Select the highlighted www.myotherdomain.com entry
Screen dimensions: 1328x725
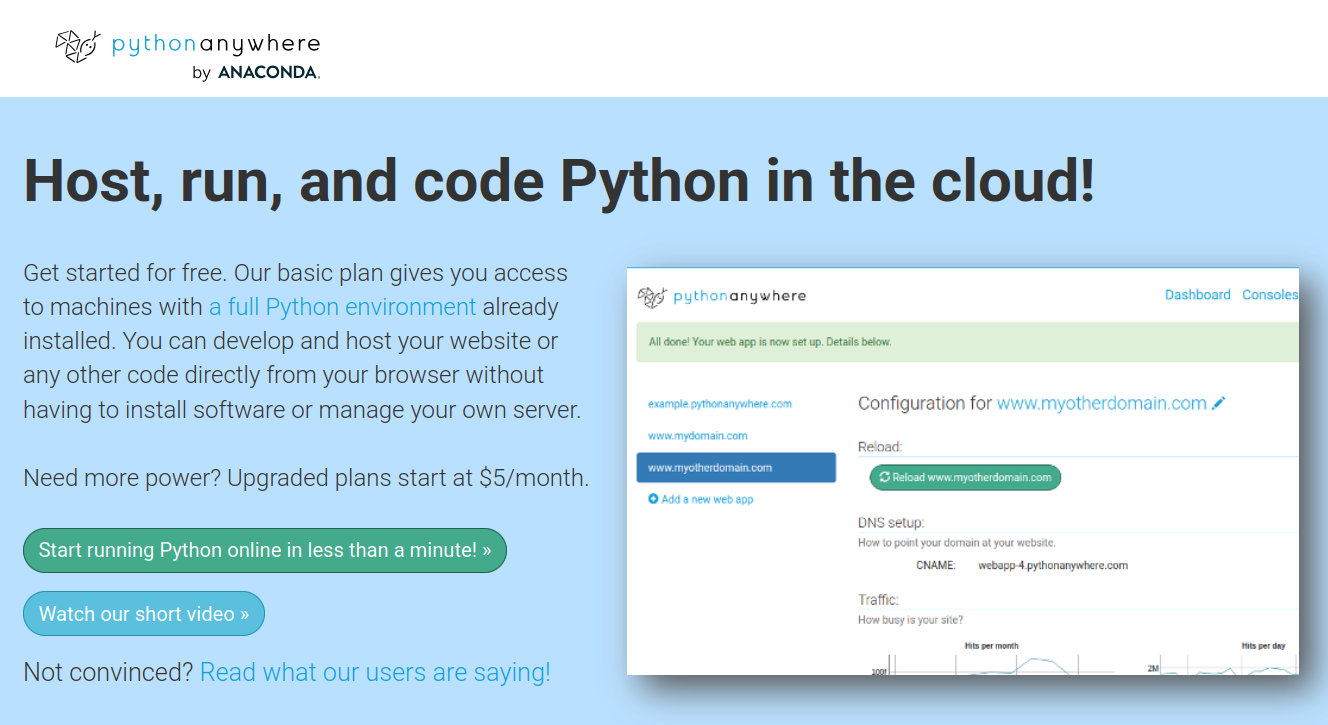(x=736, y=467)
